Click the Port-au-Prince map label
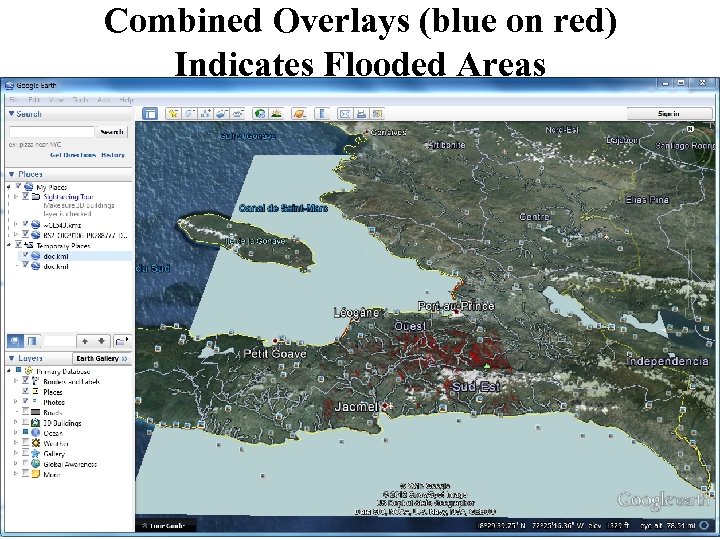This screenshot has width=720, height=540. (456, 306)
